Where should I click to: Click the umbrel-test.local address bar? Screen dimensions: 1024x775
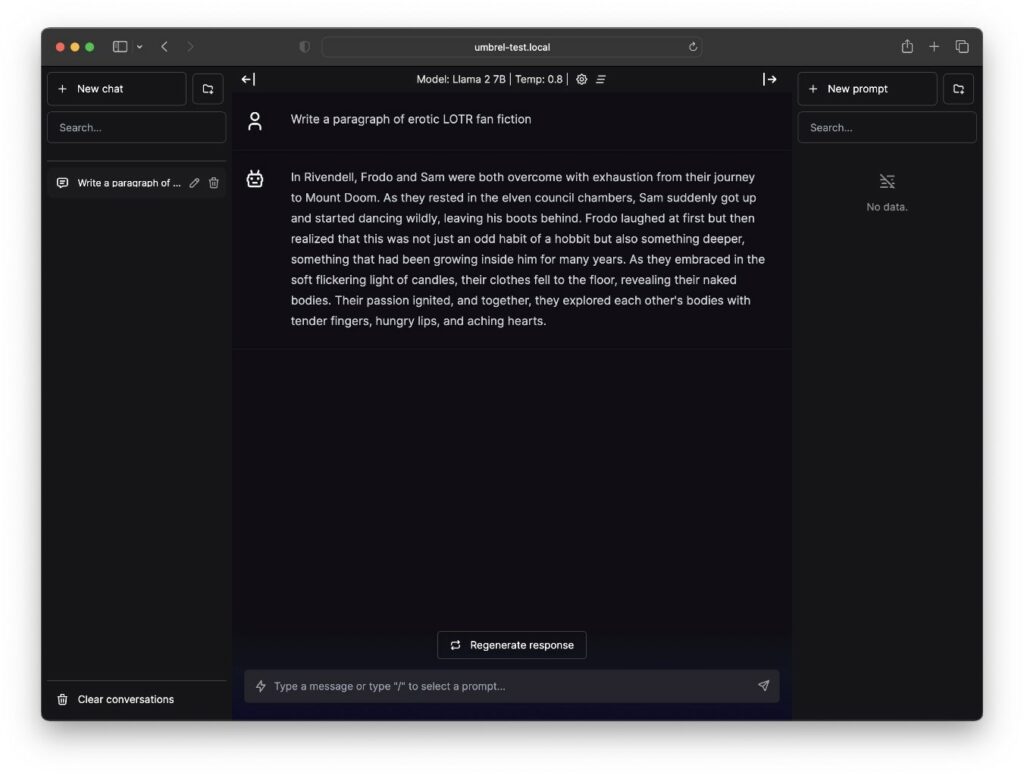[x=512, y=47]
